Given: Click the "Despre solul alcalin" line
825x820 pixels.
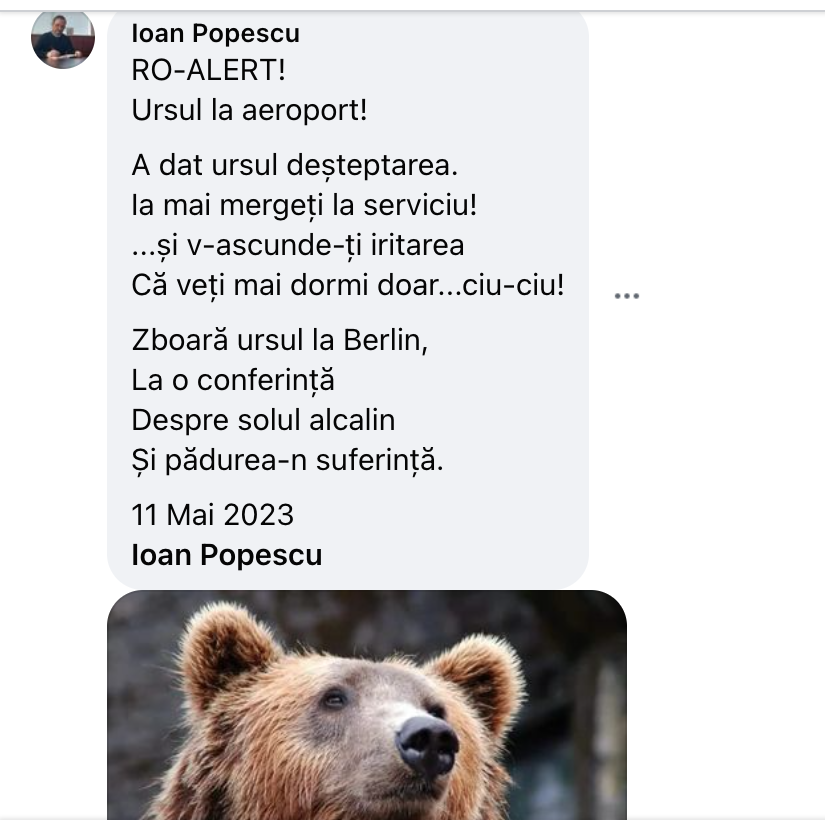Looking at the screenshot, I should click(264, 419).
